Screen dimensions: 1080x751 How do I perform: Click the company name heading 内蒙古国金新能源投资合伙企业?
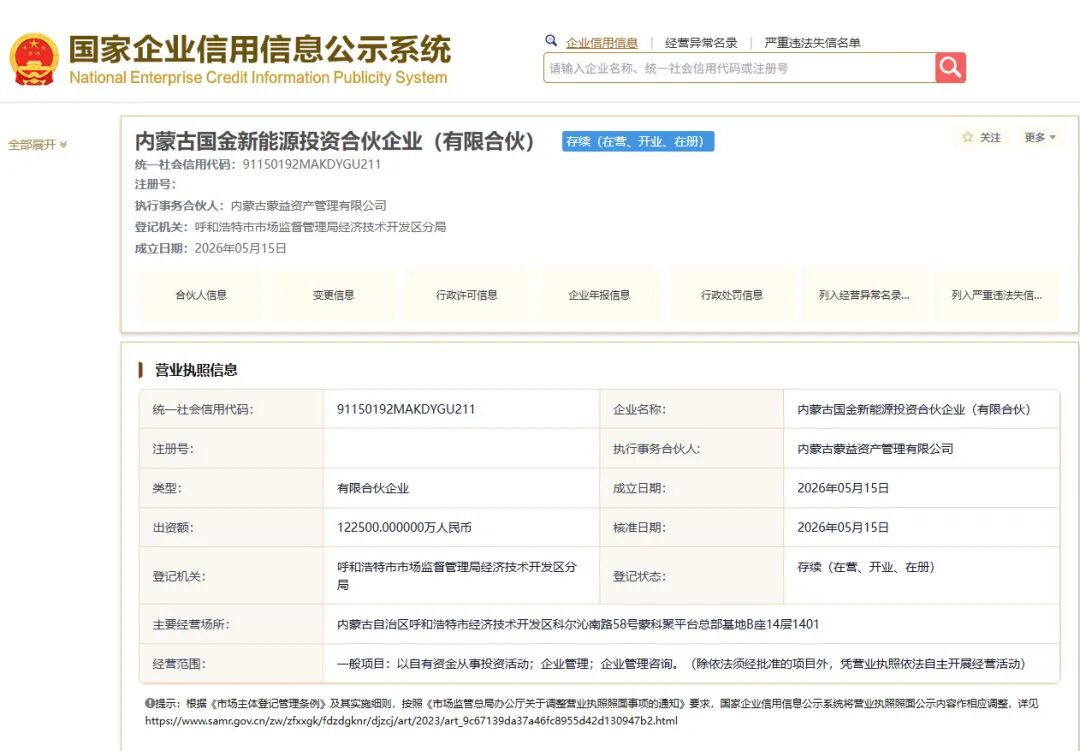335,141
